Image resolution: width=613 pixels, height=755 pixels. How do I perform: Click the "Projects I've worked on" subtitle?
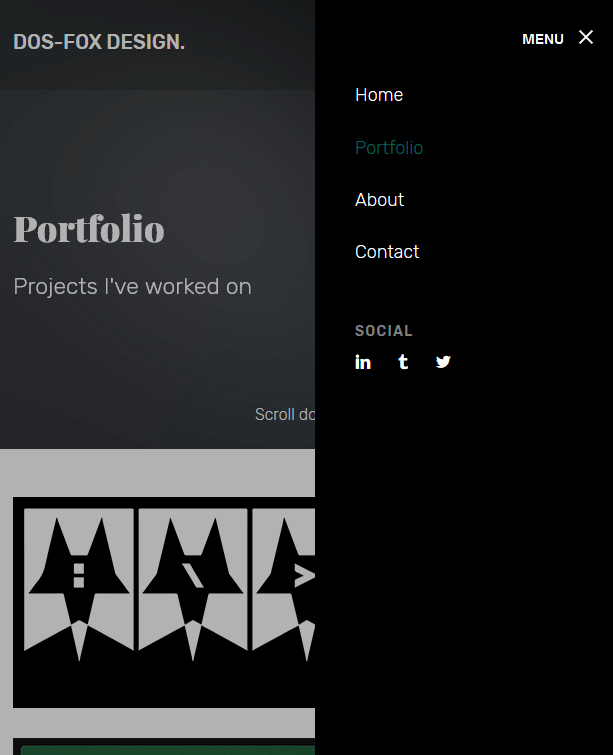coord(132,286)
